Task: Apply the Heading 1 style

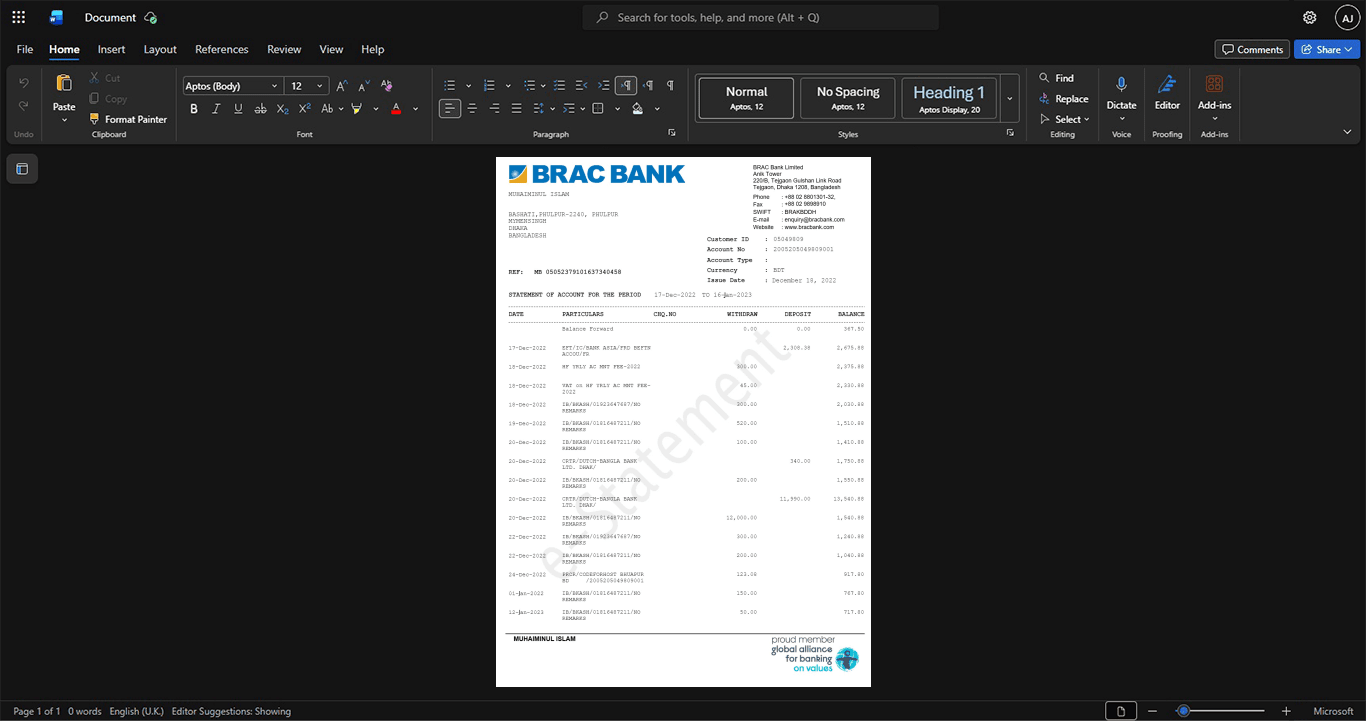Action: 949,98
